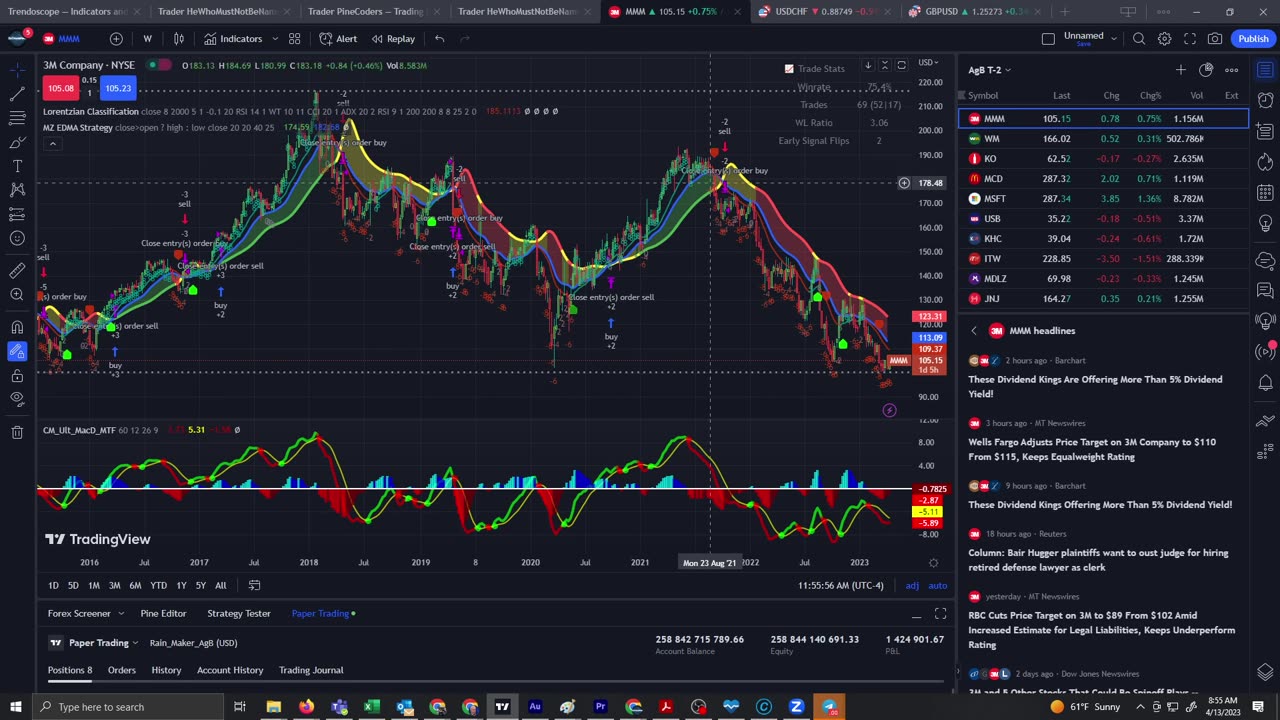The width and height of the screenshot is (1280, 720).
Task: Select the JNJ row in watchlist
Action: click(x=1104, y=298)
